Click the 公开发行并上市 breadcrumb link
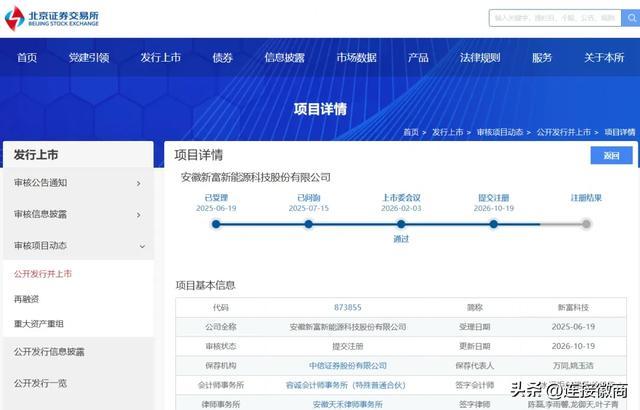Viewport: 640px width, 410px height. click(x=564, y=132)
